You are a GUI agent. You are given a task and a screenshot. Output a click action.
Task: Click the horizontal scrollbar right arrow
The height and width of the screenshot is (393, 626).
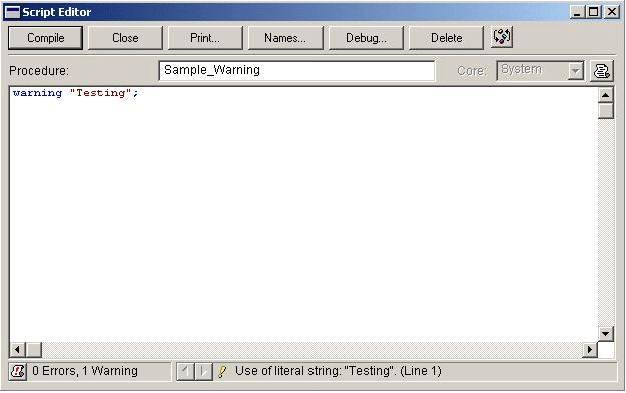(590, 350)
